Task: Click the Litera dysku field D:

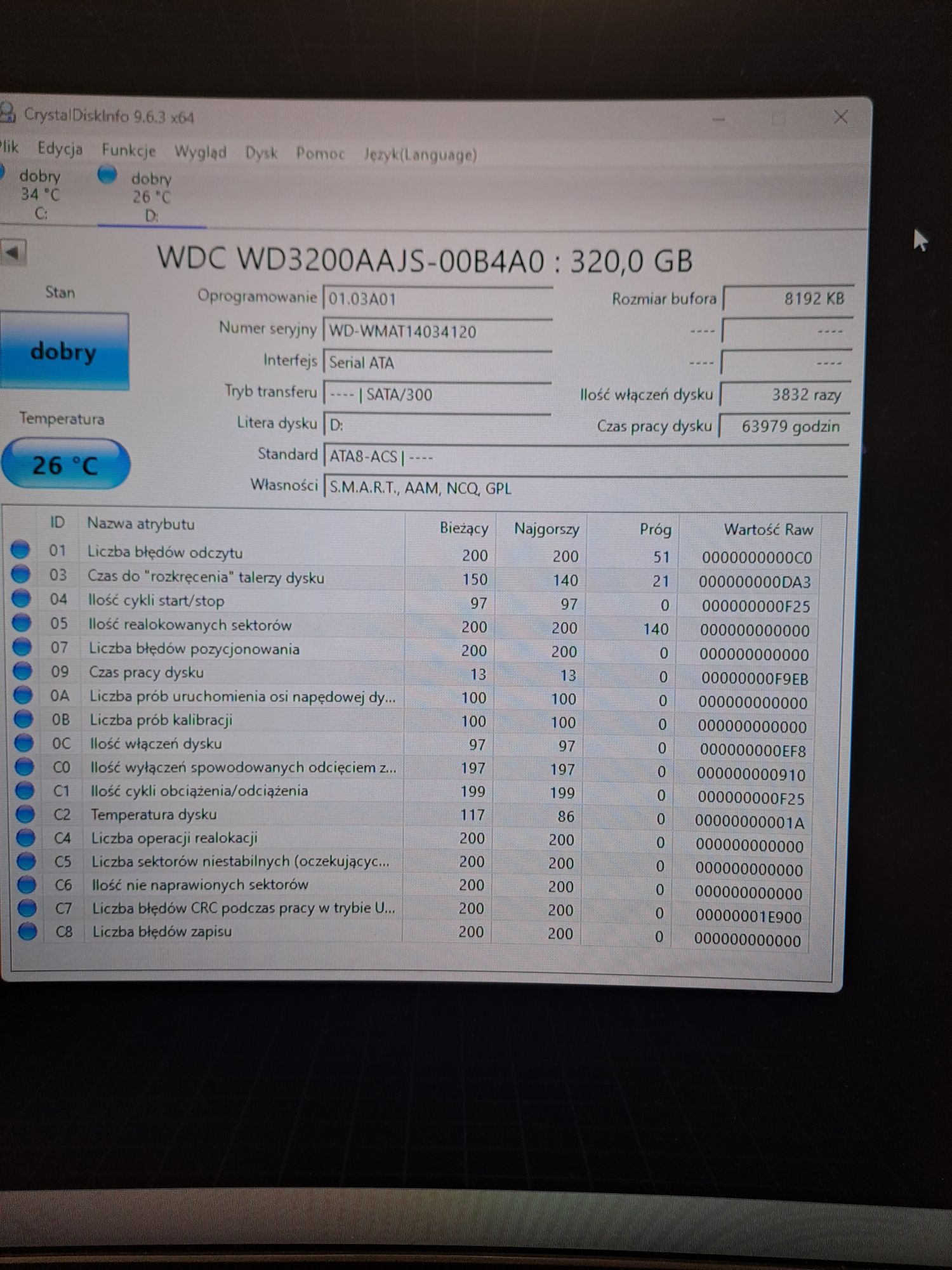Action: pos(437,425)
